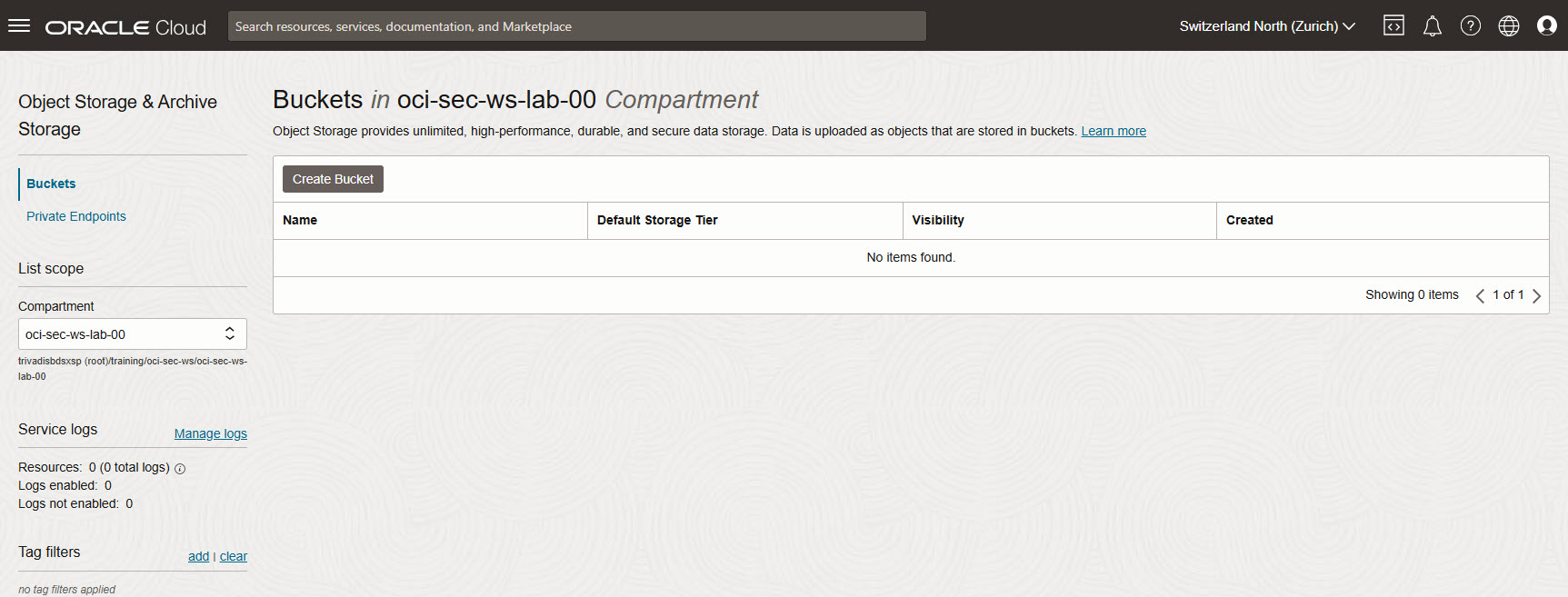Open the language globe menu

click(1509, 25)
